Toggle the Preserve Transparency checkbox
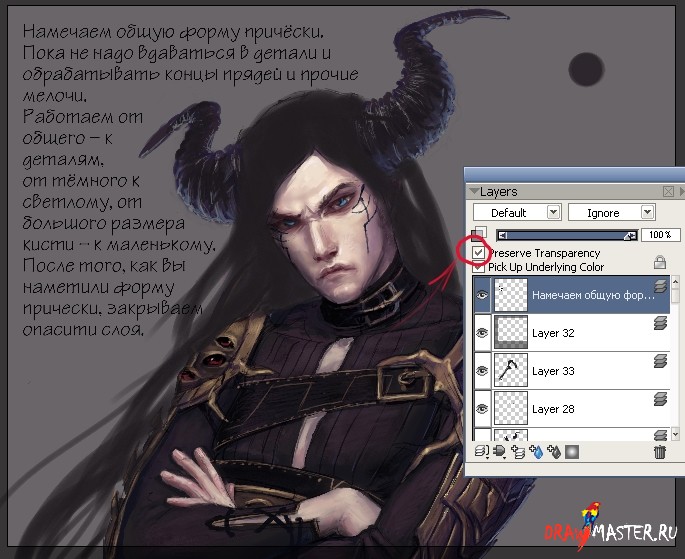Viewport: 685px width, 559px height. [478, 252]
